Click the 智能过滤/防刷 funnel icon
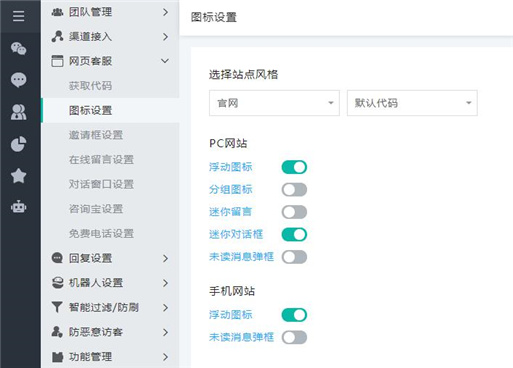This screenshot has height=368, width=513. tap(57, 307)
